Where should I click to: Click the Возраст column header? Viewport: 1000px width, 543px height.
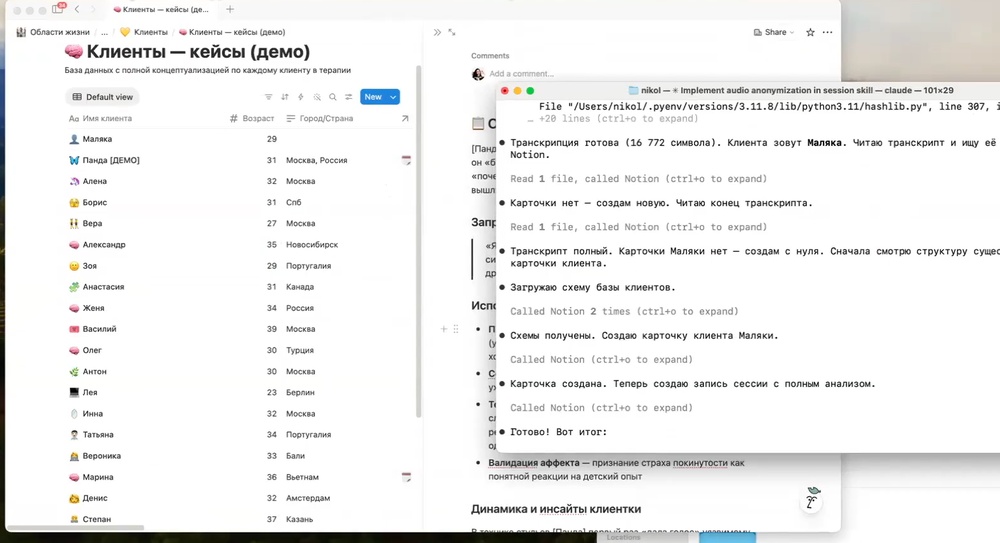pos(252,118)
